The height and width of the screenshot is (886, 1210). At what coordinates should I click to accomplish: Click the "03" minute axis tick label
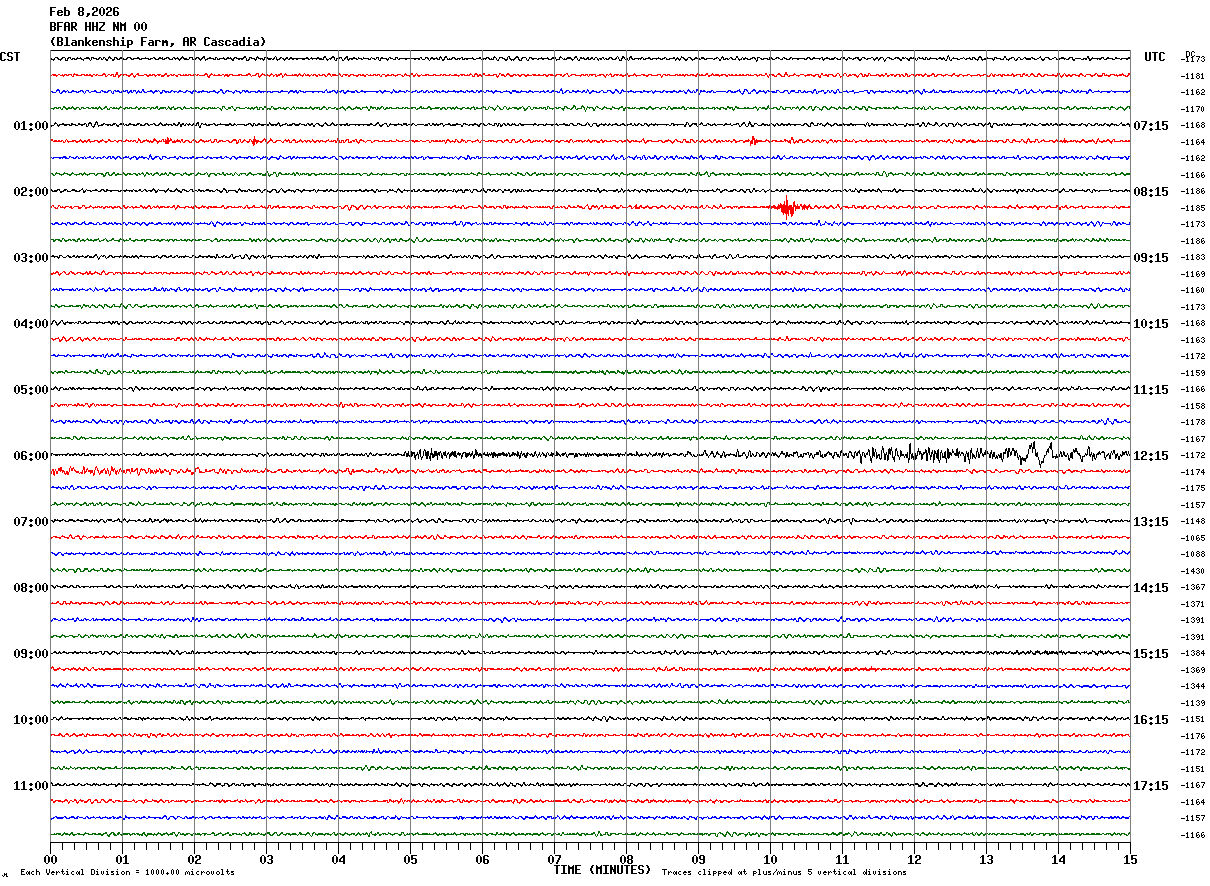pyautogui.click(x=266, y=859)
